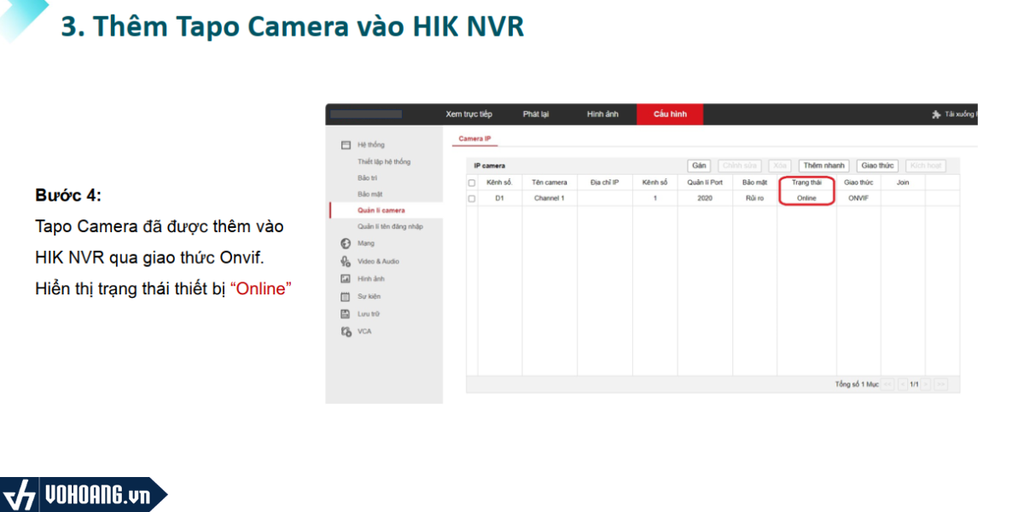
Task: Click the Trạng thái column header
Action: [807, 183]
